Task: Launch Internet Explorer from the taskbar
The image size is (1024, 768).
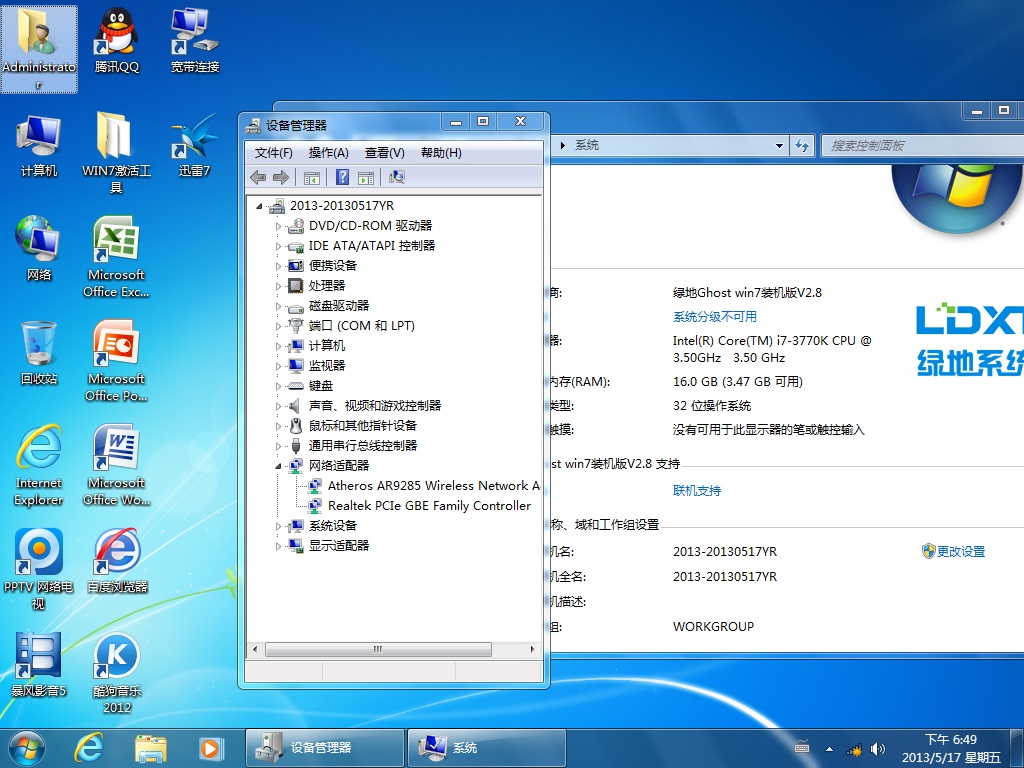Action: click(x=89, y=748)
